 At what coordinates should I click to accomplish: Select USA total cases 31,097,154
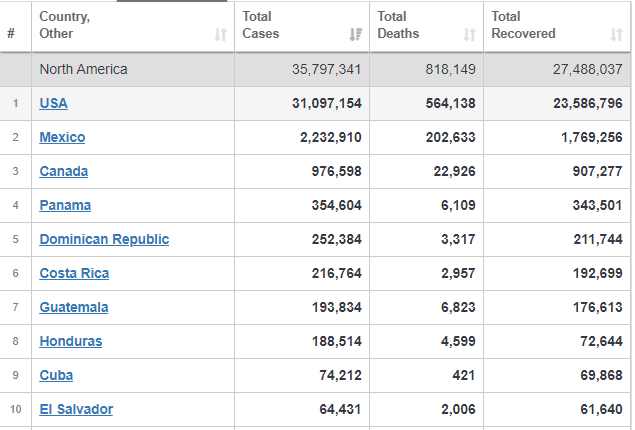pos(327,103)
